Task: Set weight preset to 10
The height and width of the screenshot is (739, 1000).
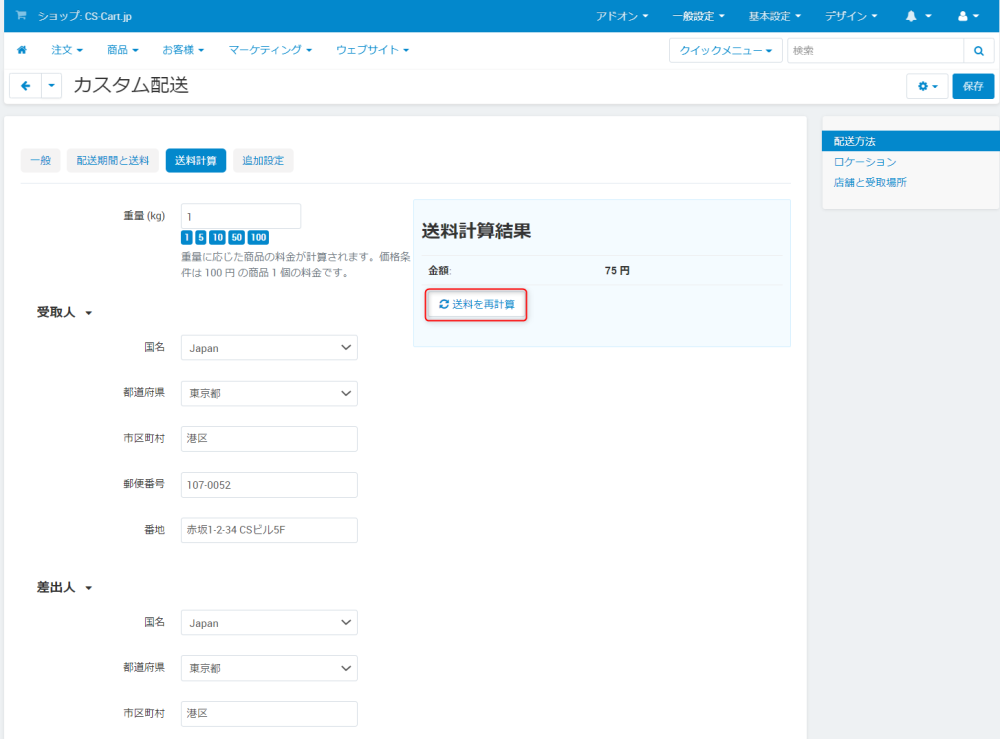Action: 217,237
